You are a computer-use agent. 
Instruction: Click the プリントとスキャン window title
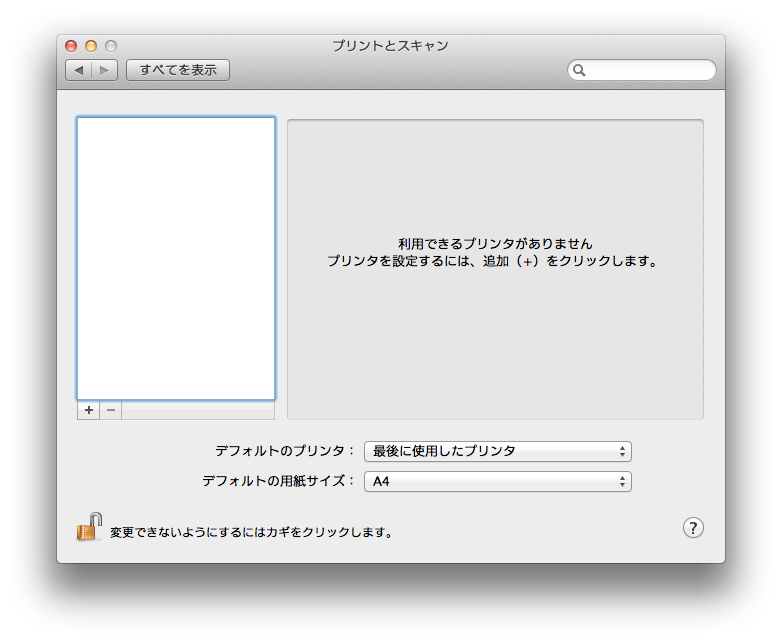391,46
